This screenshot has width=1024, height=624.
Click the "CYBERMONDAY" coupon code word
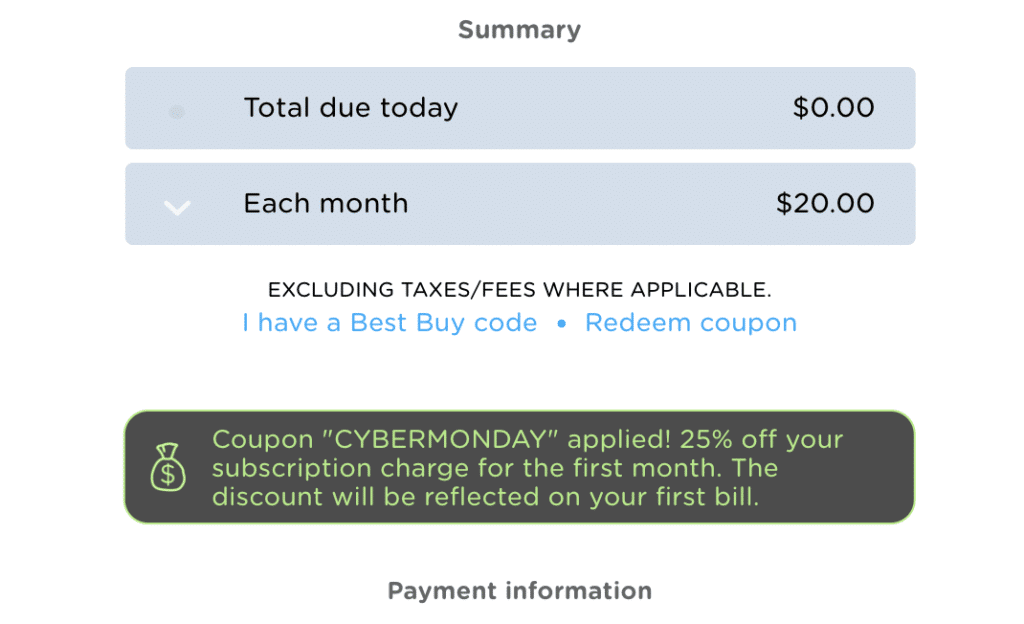pos(440,439)
